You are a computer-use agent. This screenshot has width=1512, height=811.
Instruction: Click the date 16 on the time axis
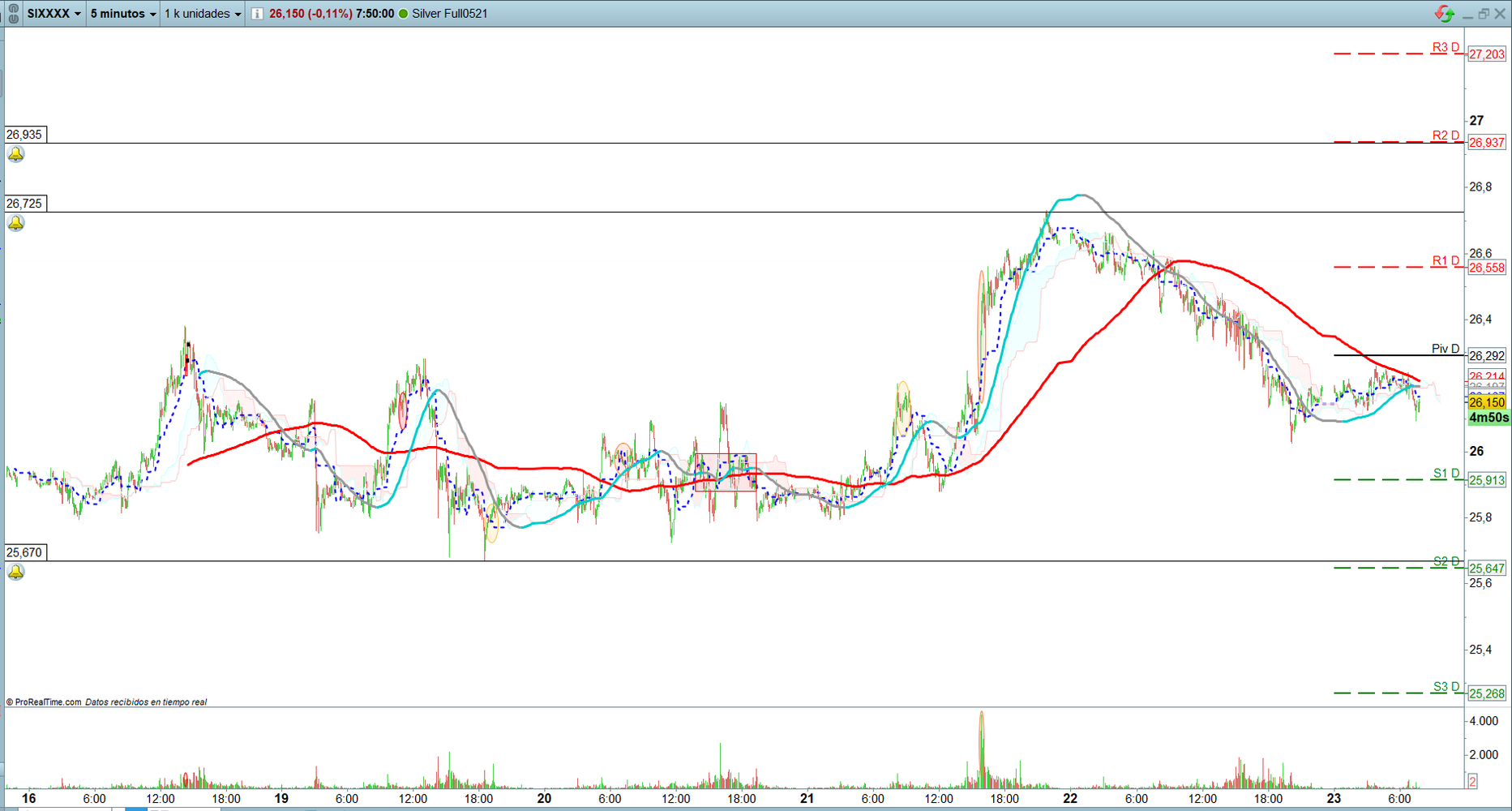(x=28, y=798)
